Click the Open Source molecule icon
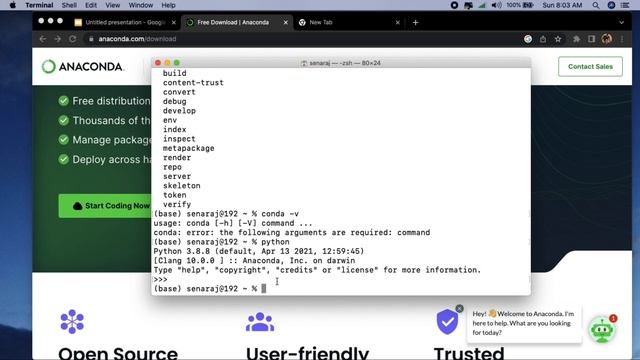The image size is (640, 360). pyautogui.click(x=72, y=322)
